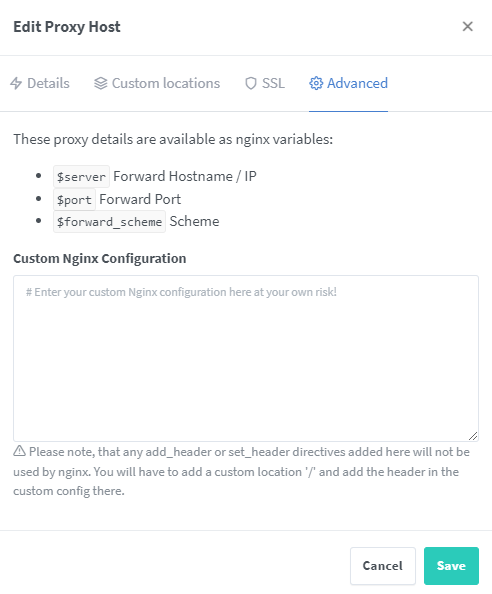The image size is (492, 594).
Task: Click the $forward_scheme variable code
Action: click(109, 222)
